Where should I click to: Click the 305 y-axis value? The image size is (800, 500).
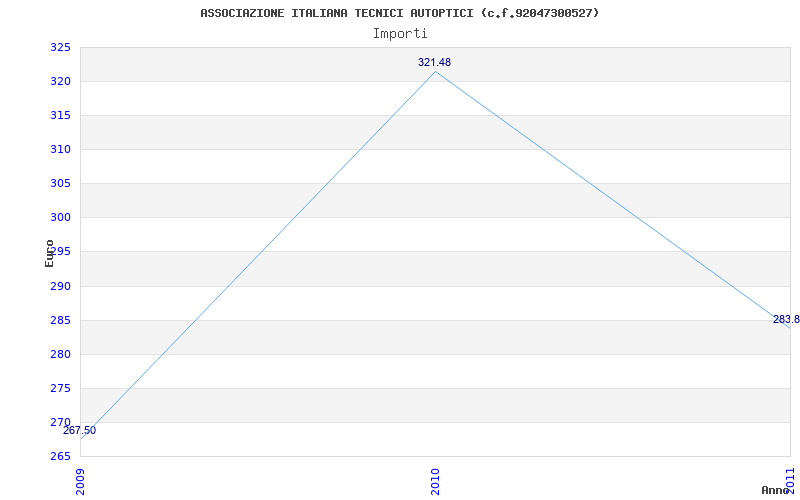point(60,184)
